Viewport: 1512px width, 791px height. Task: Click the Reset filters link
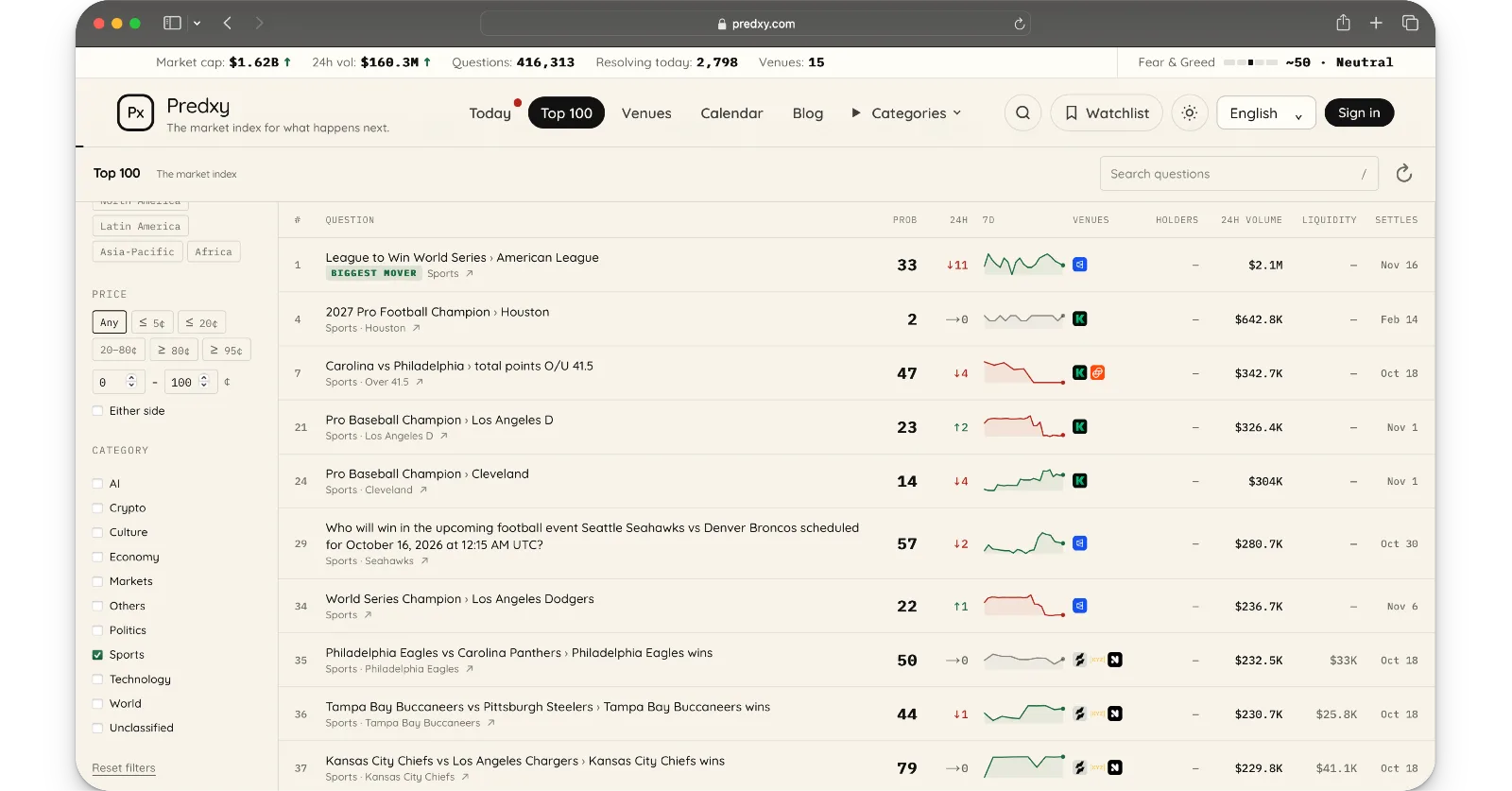click(x=124, y=768)
